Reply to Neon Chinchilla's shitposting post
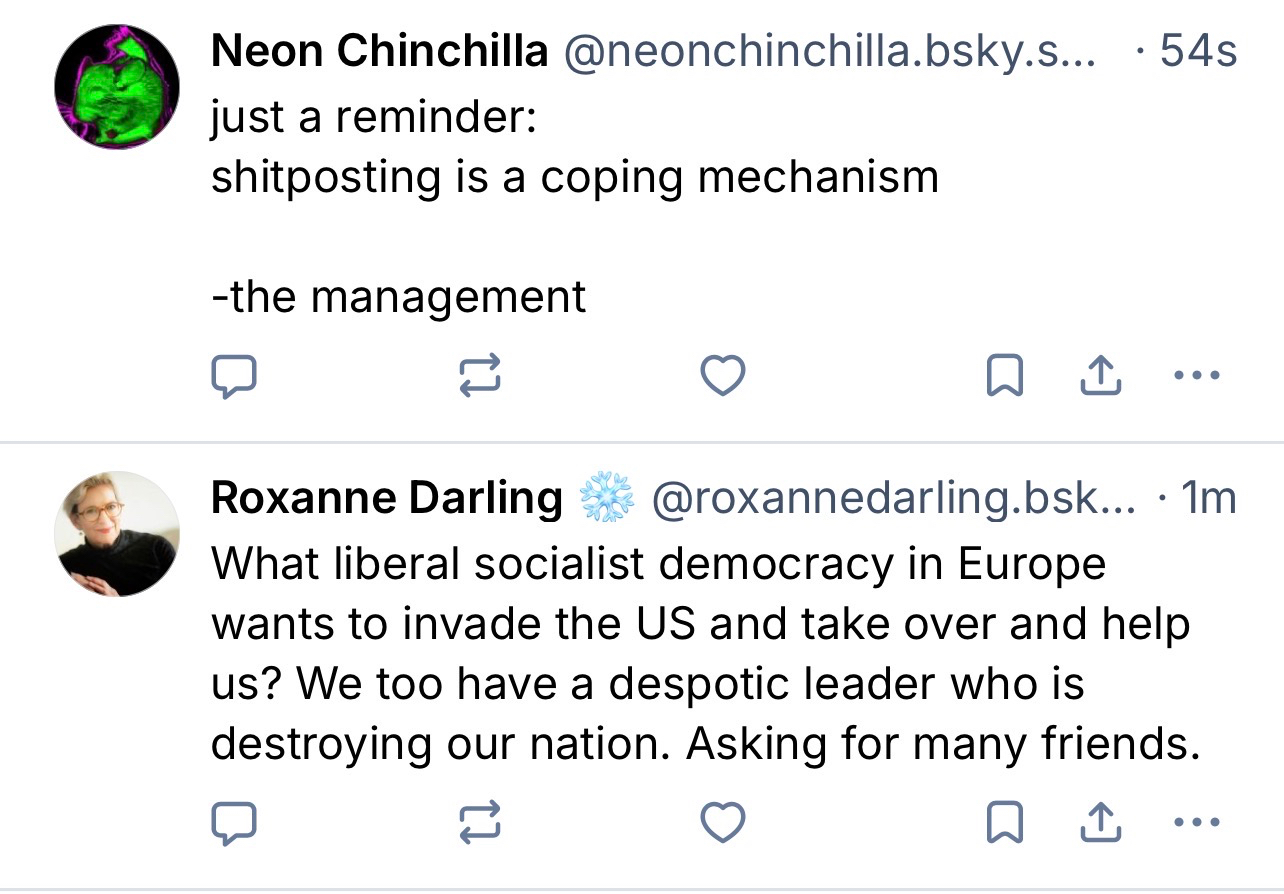1284x894 pixels. 234,377
